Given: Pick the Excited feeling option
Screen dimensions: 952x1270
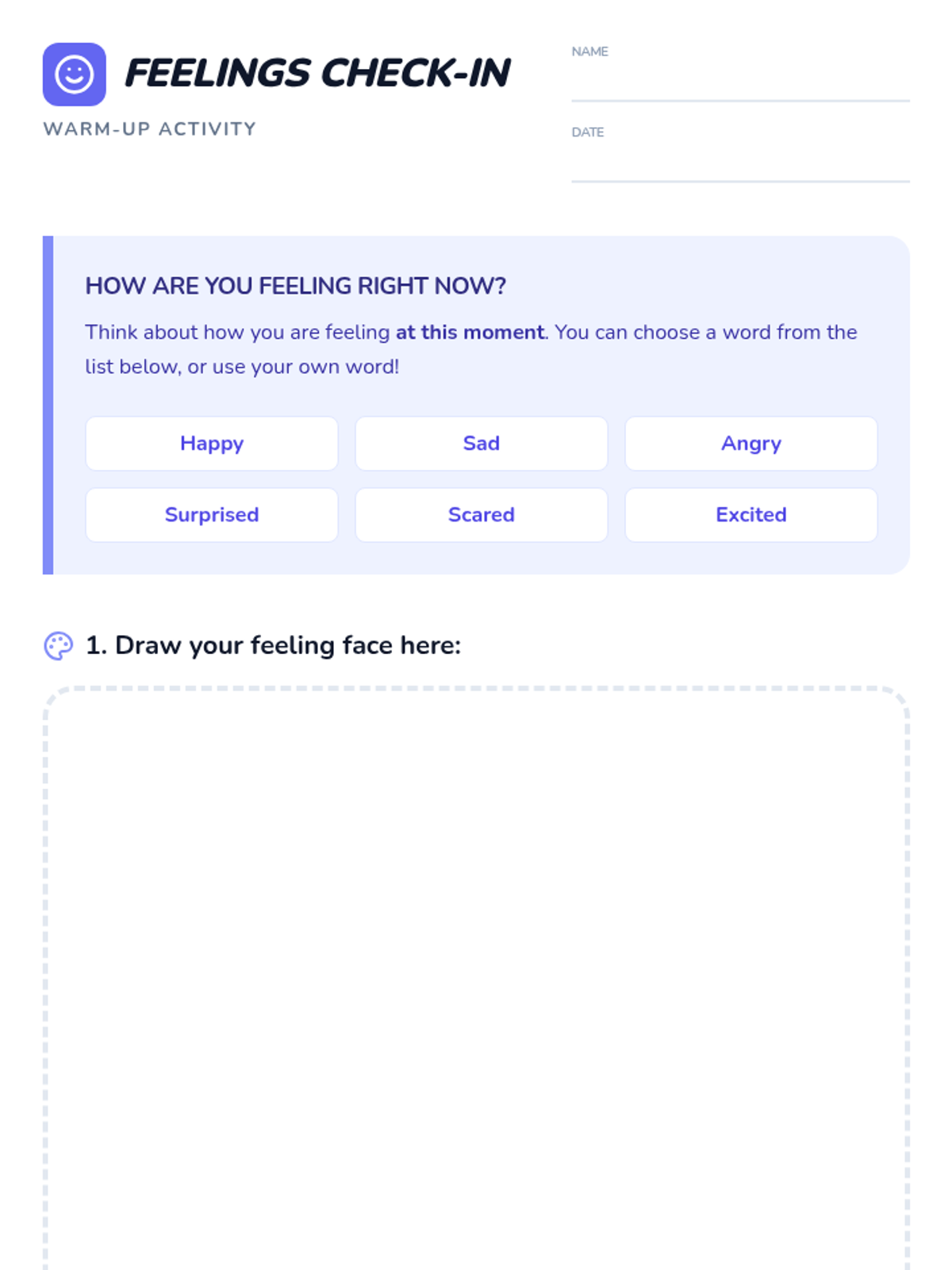Looking at the screenshot, I should tap(751, 515).
